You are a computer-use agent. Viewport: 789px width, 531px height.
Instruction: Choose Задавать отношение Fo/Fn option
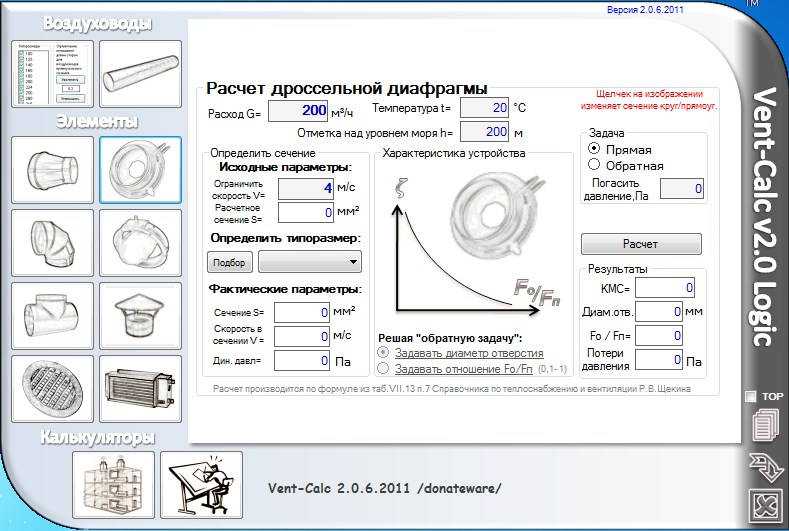point(383,368)
